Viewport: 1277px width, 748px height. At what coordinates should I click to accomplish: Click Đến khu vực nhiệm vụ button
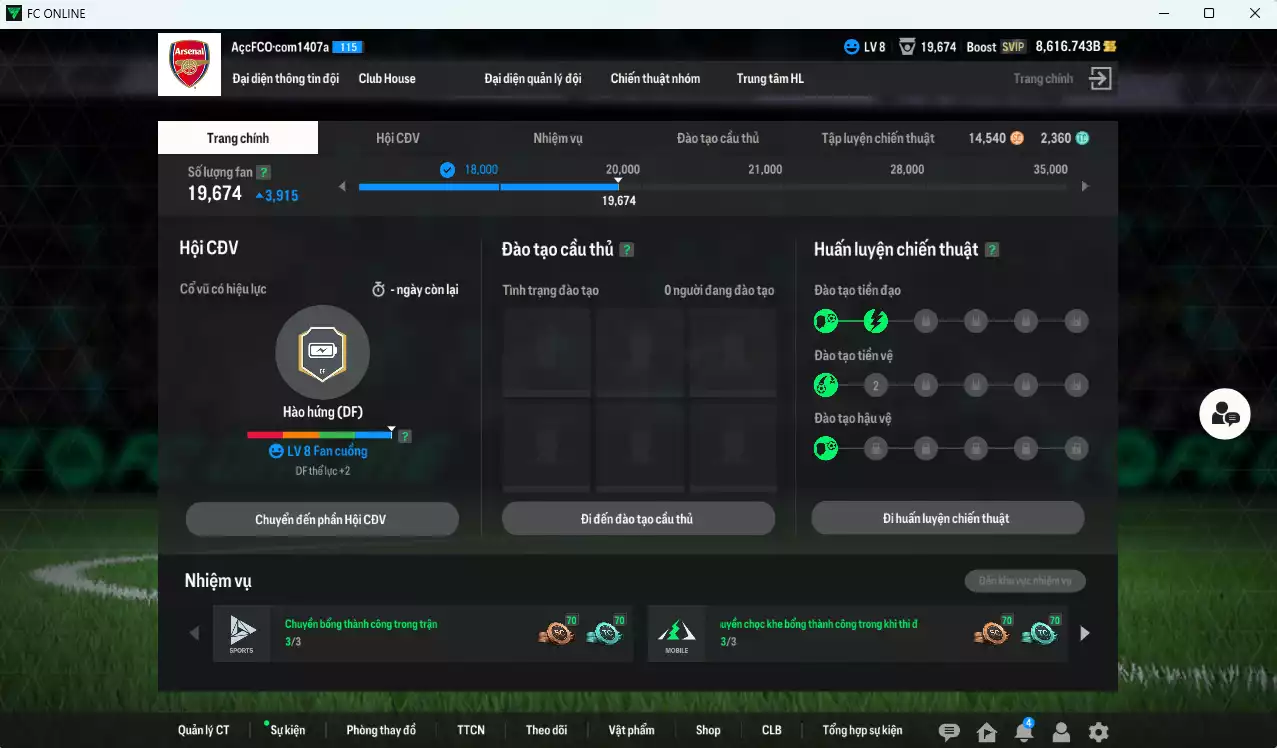click(x=1025, y=581)
